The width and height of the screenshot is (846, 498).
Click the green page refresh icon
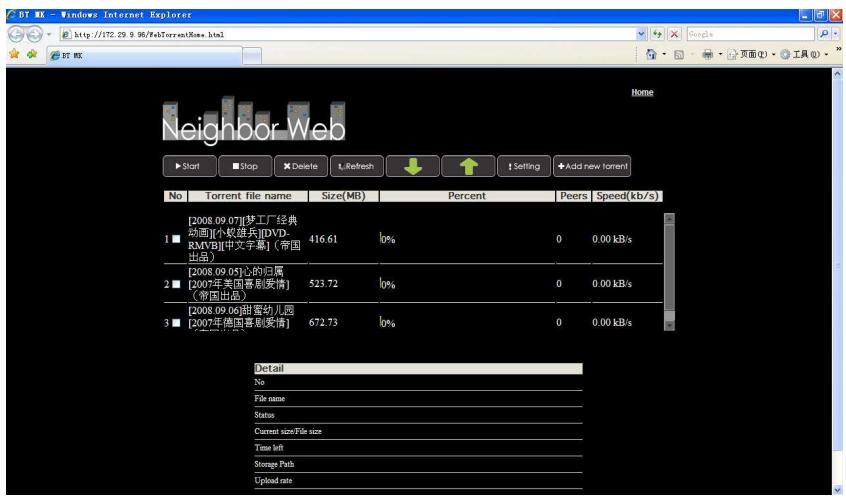657,35
